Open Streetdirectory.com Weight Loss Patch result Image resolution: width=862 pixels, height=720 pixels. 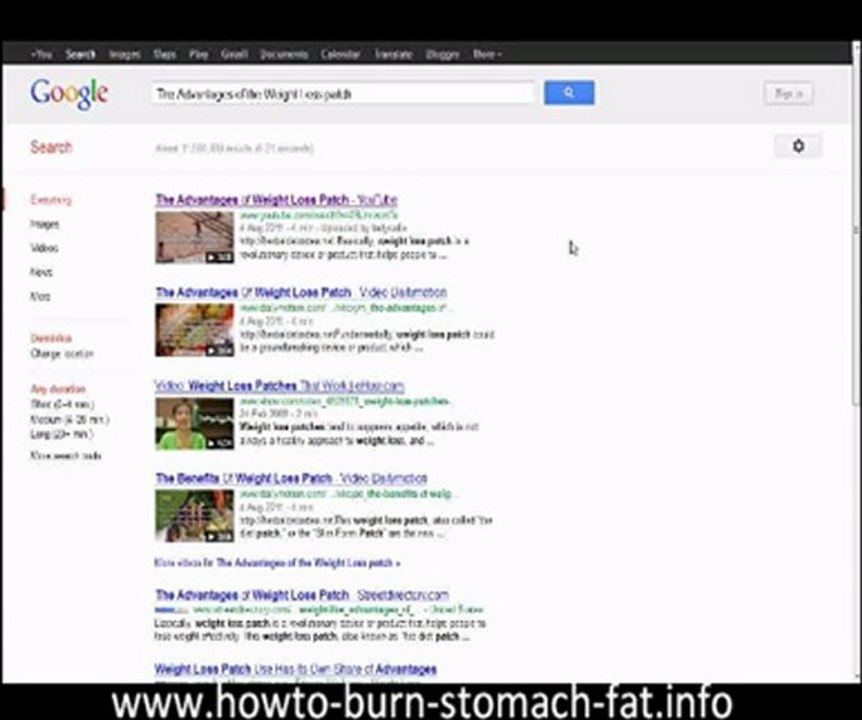pos(302,595)
